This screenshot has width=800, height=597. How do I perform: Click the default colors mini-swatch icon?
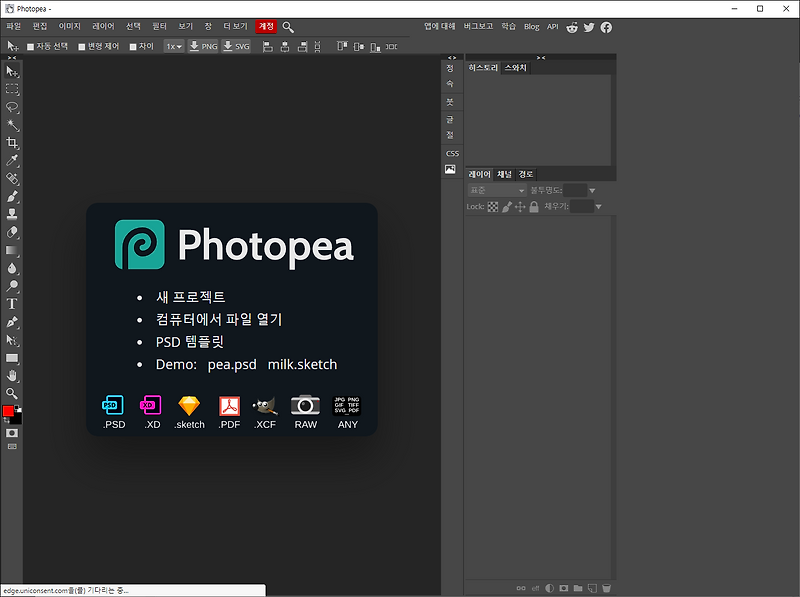pyautogui.click(x=18, y=408)
